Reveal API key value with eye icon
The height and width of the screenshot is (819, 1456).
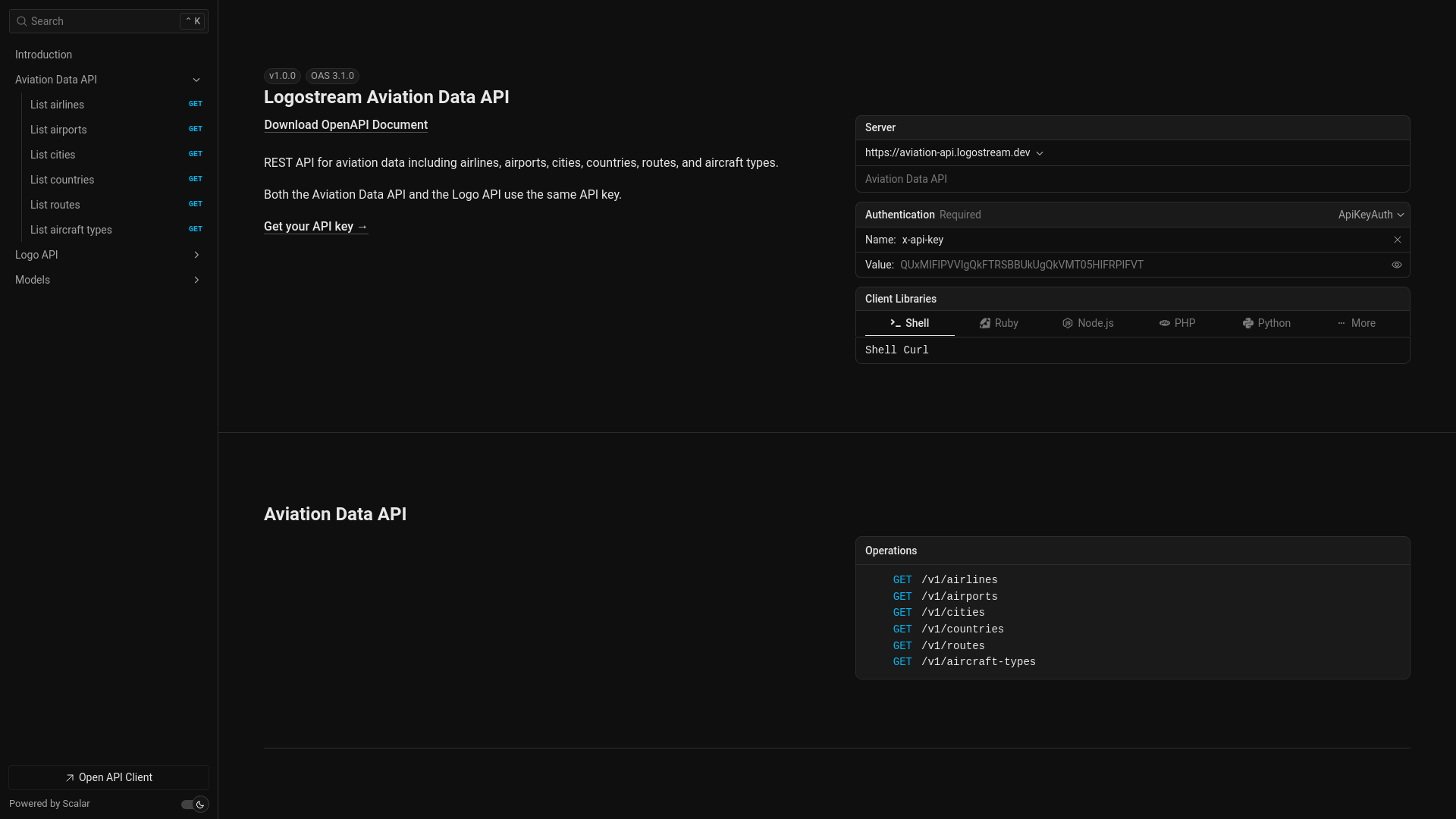(x=1397, y=265)
